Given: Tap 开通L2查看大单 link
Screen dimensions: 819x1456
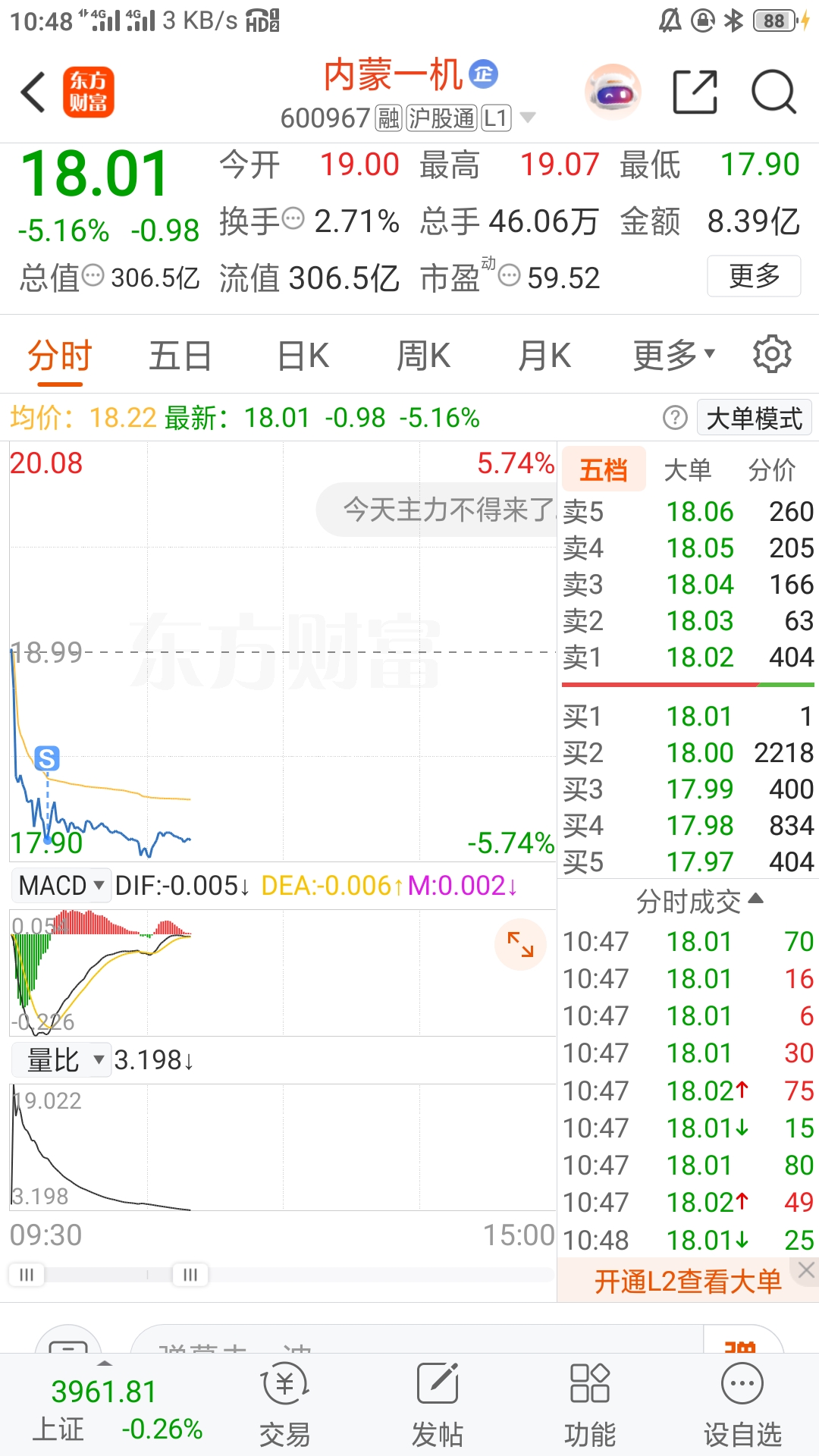Looking at the screenshot, I should coord(688,1282).
